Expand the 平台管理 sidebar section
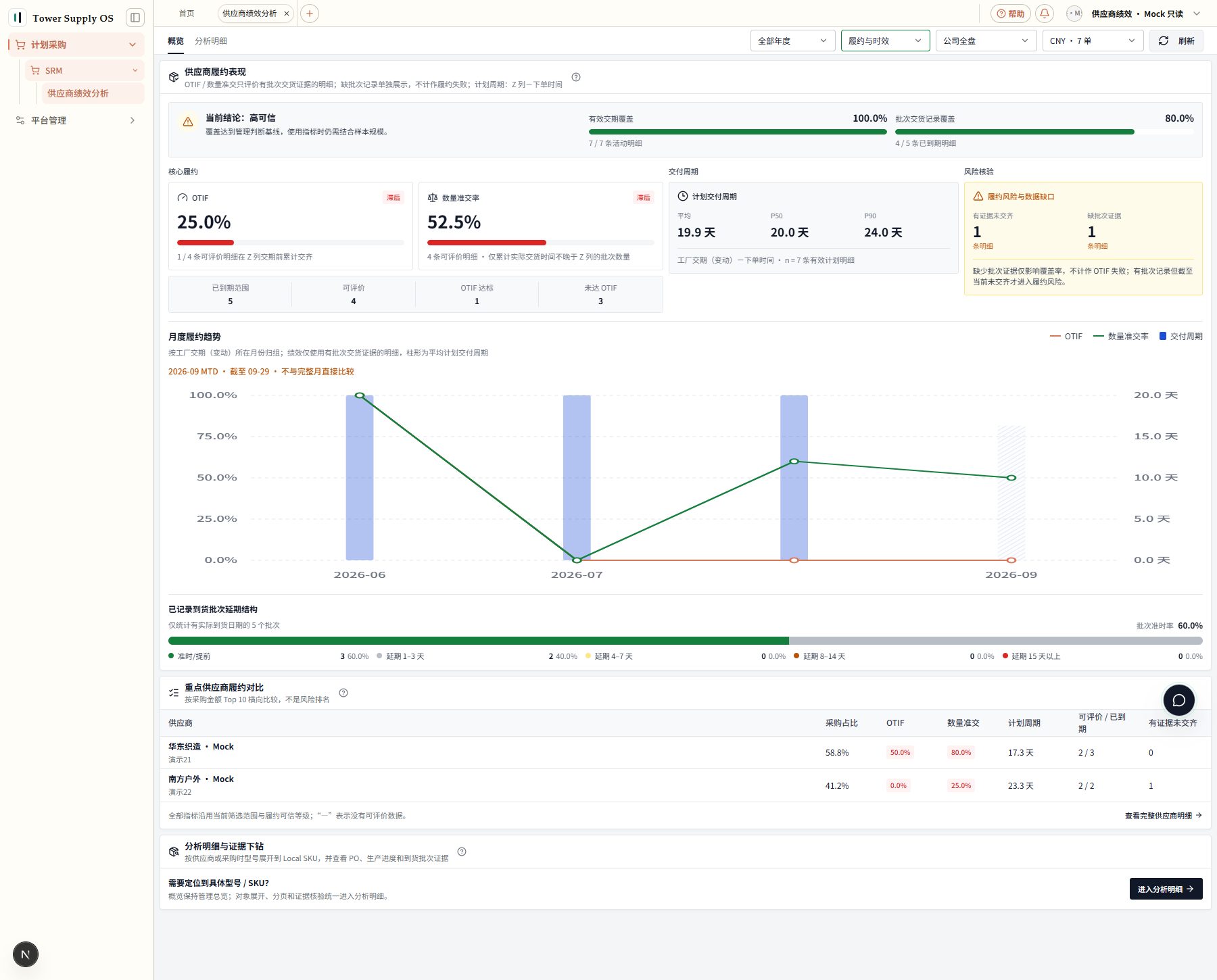Image resolution: width=1217 pixels, height=980 pixels. point(132,120)
